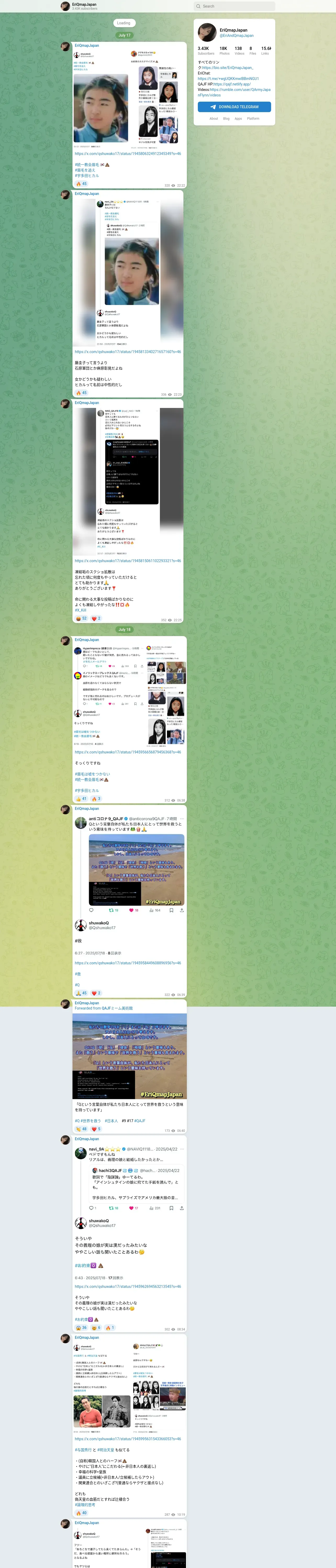Image resolution: width=336 pixels, height=1568 pixels.
Task: Click heart reaction 2 on the 06:39 post
Action: (96, 993)
